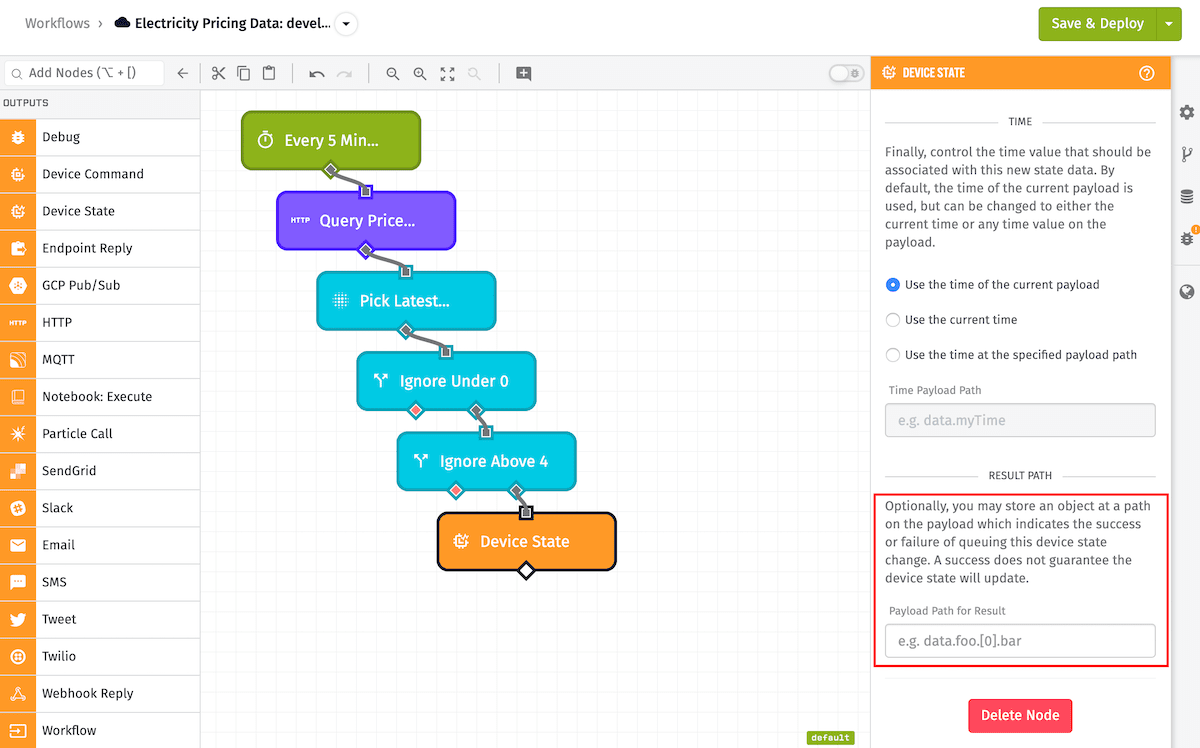Click the fit-to-screen icon
This screenshot has height=748, width=1200.
pyautogui.click(x=447, y=73)
